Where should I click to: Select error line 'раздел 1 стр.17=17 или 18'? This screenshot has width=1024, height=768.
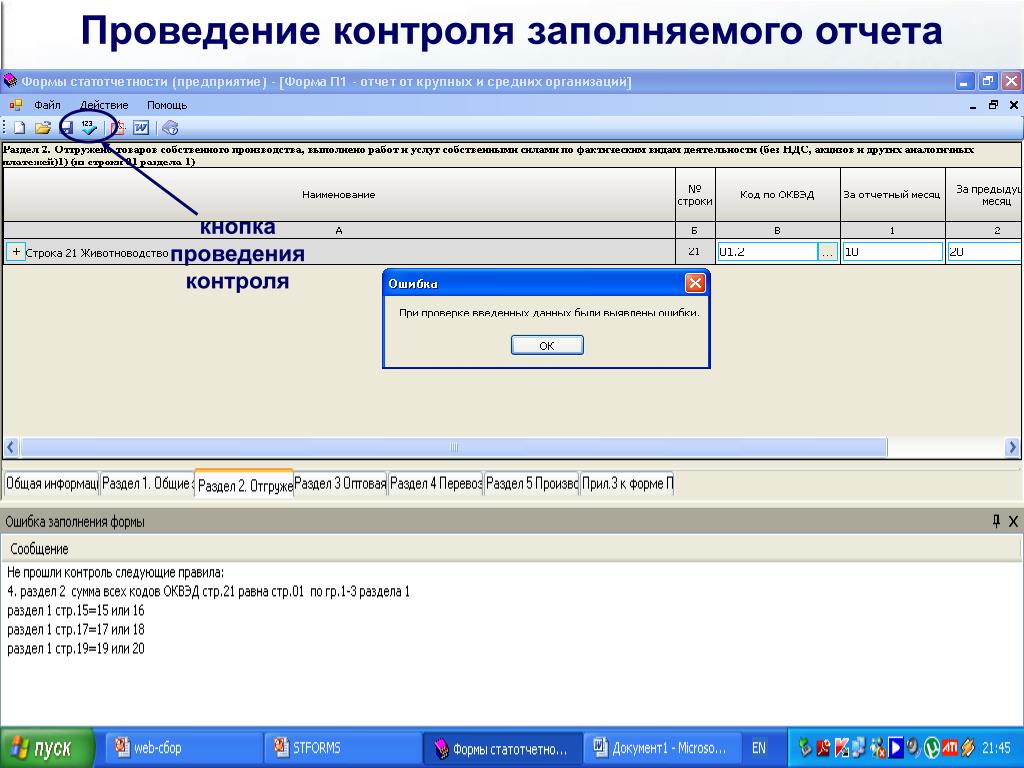(76, 630)
